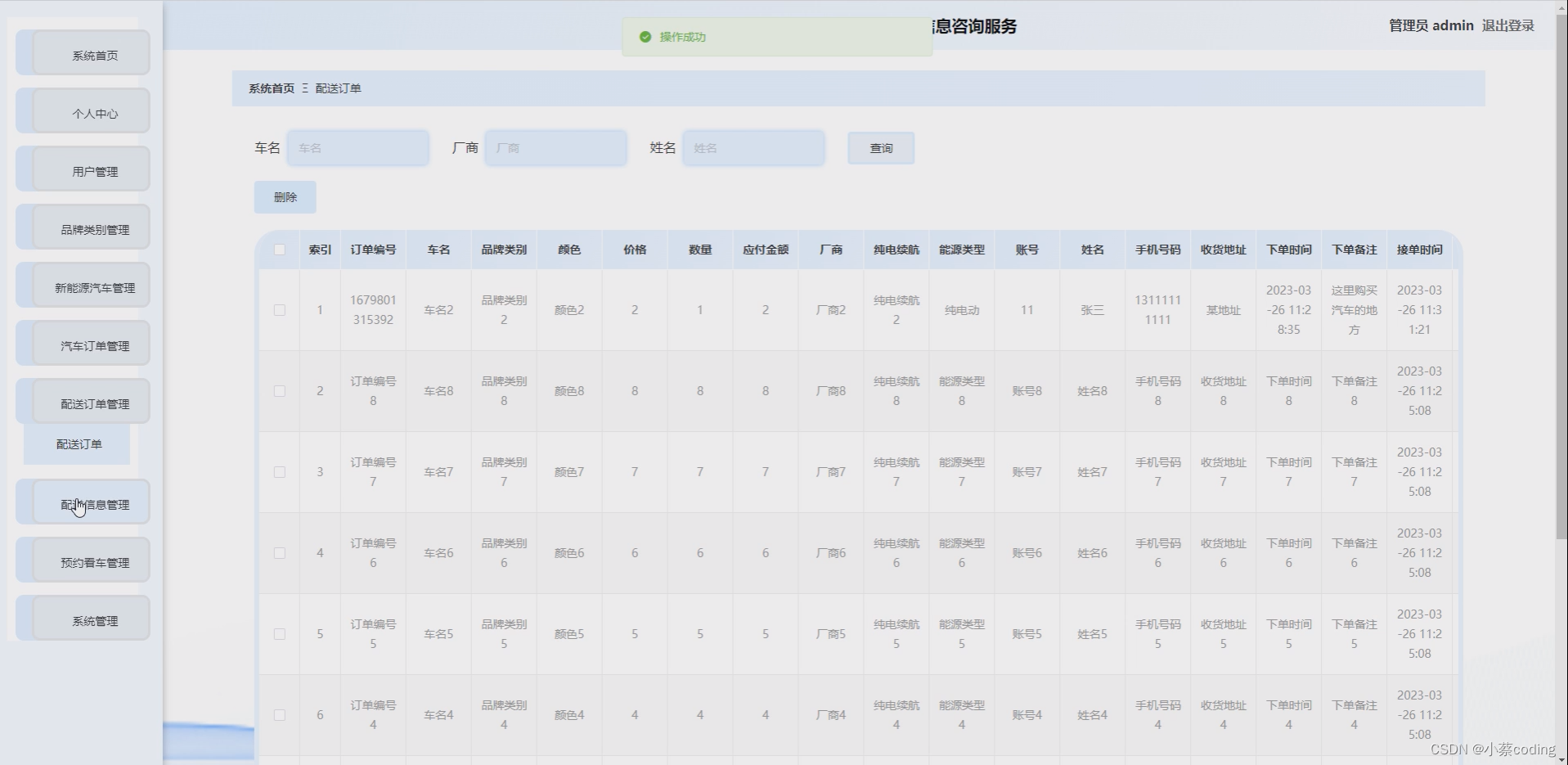Click the 纯电动 energy type cell
This screenshot has width=1568, height=765.
962,310
